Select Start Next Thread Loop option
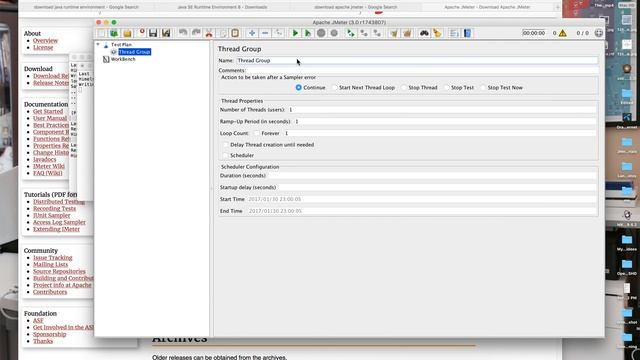This screenshot has width=640, height=360. click(335, 88)
